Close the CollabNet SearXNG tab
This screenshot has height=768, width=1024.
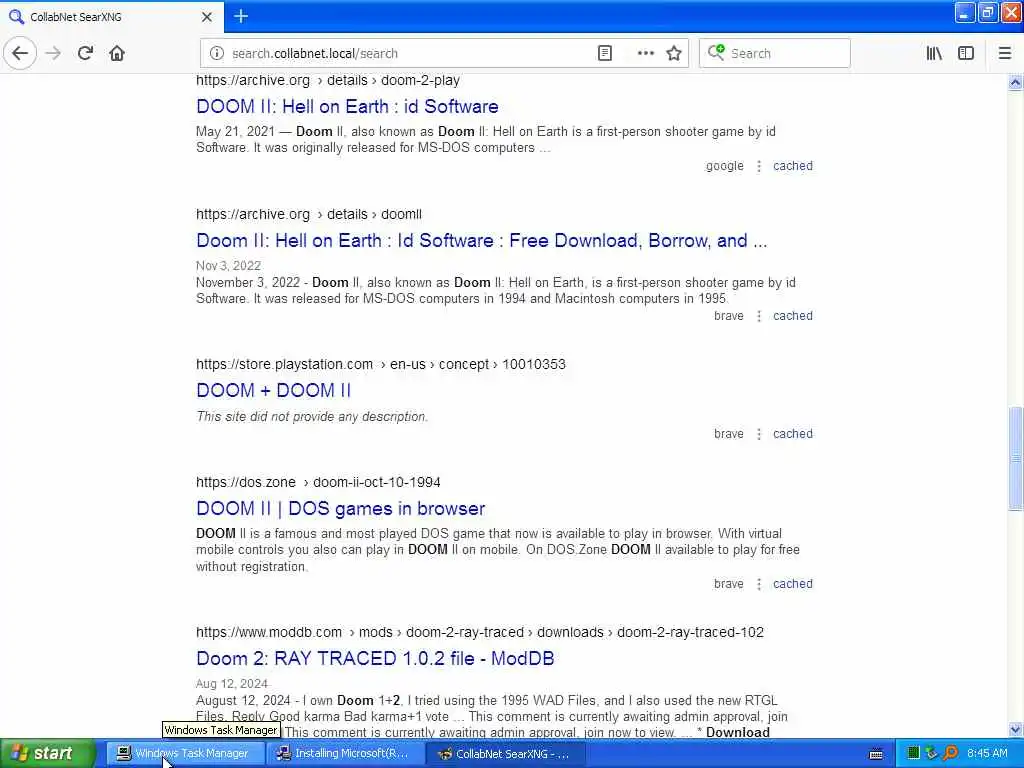tap(206, 17)
